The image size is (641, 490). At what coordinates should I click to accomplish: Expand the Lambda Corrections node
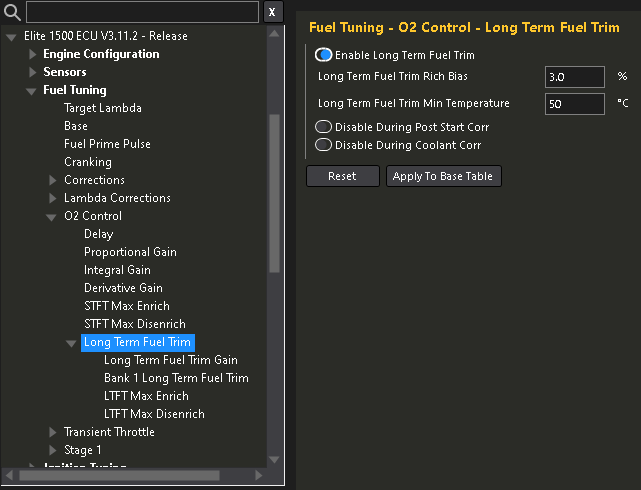pos(53,198)
